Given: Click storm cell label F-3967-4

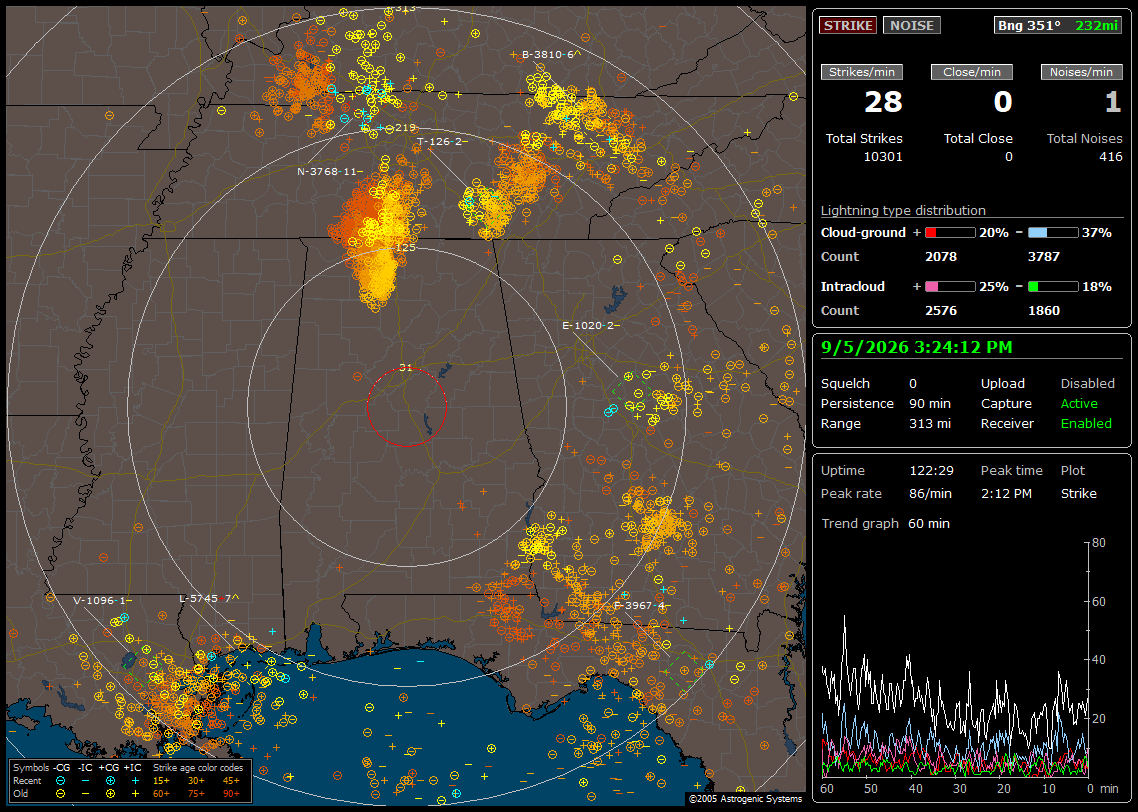Looking at the screenshot, I should point(639,605).
